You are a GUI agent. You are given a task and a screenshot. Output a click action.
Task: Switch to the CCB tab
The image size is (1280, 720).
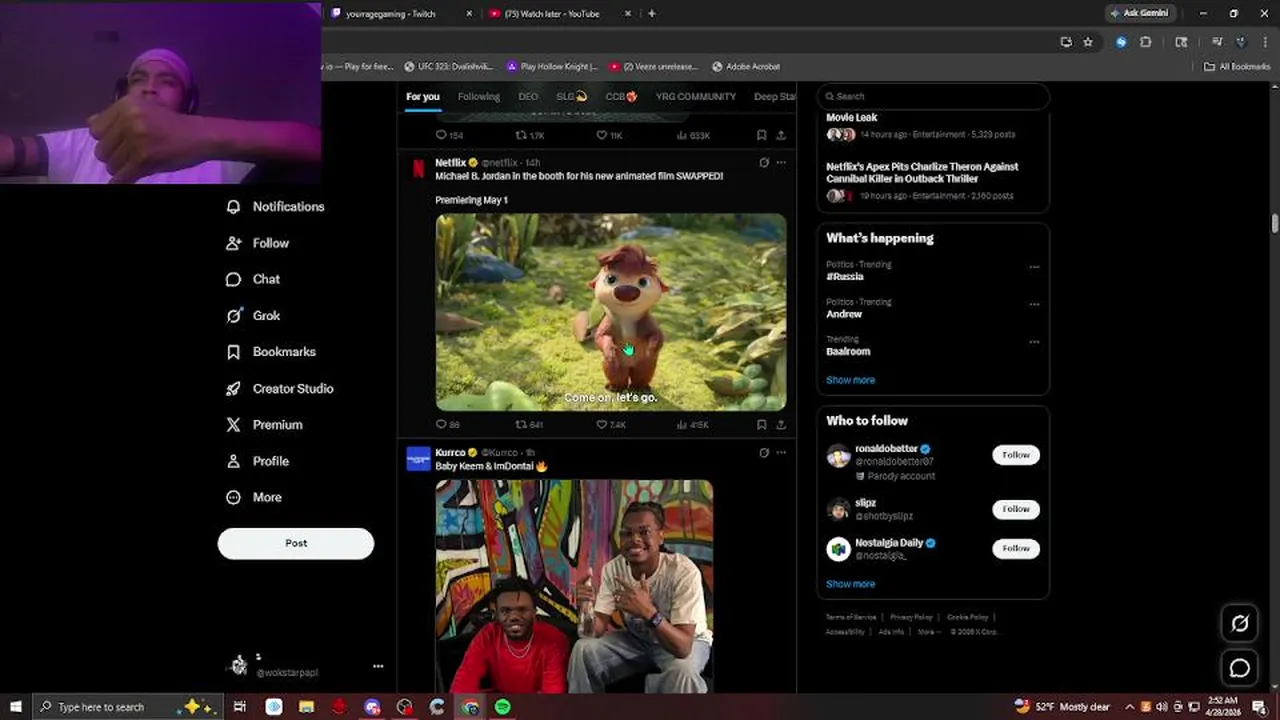click(621, 96)
